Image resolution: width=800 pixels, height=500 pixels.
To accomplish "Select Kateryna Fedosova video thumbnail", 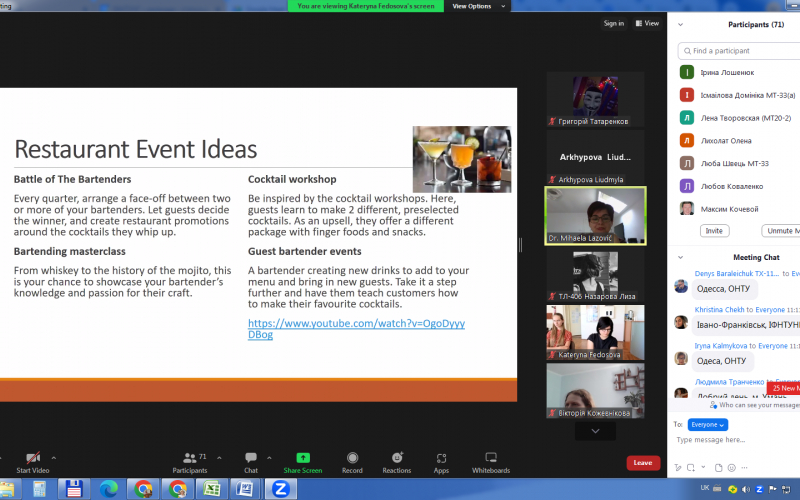I will 595,333.
